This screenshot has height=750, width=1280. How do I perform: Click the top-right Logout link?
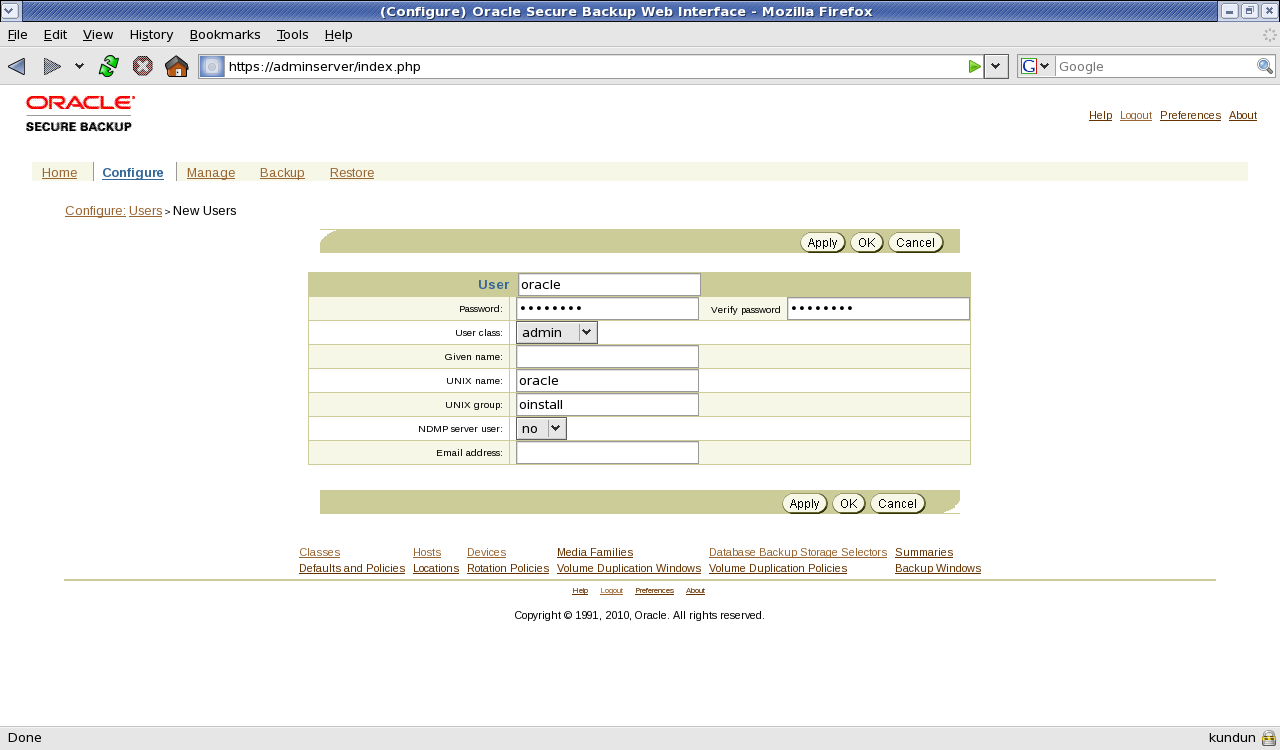coord(1136,115)
